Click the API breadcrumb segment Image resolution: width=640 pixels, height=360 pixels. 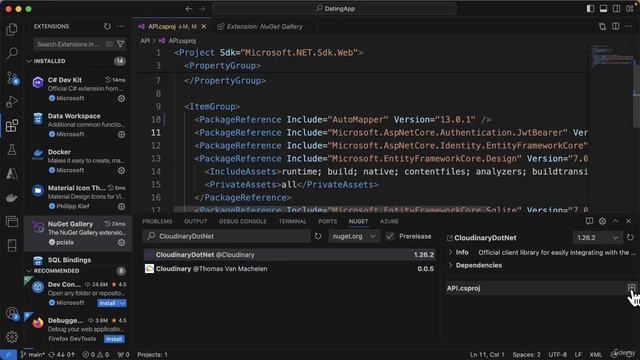point(145,41)
